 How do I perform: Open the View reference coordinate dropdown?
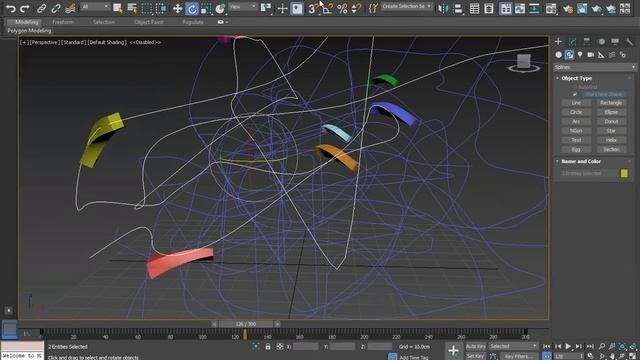coord(242,7)
